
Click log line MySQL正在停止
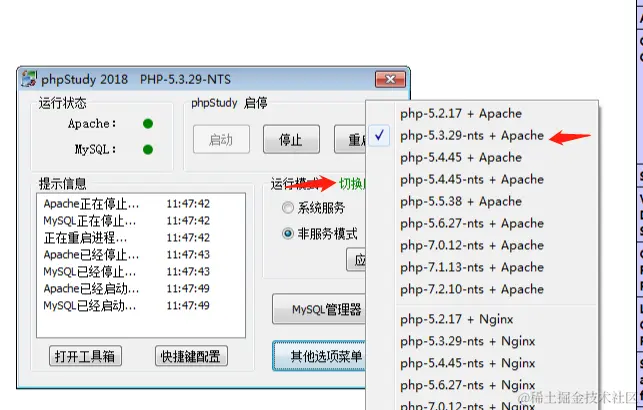click(127, 221)
